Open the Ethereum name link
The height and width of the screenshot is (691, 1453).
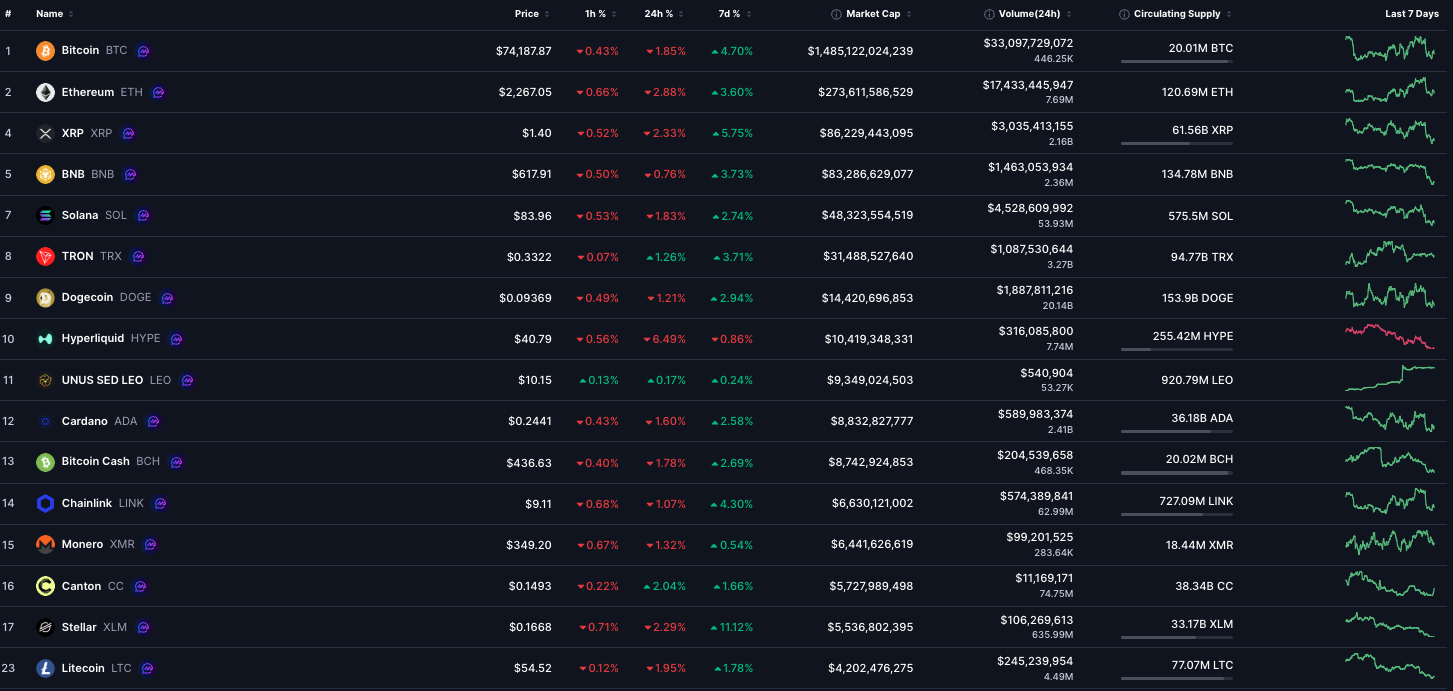88,92
